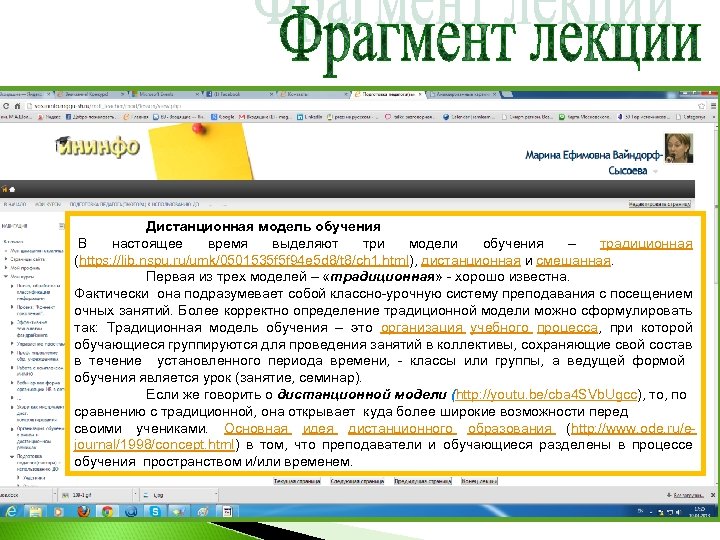Bookmark page with the star icon
This screenshot has width=720, height=540.
click(x=701, y=106)
